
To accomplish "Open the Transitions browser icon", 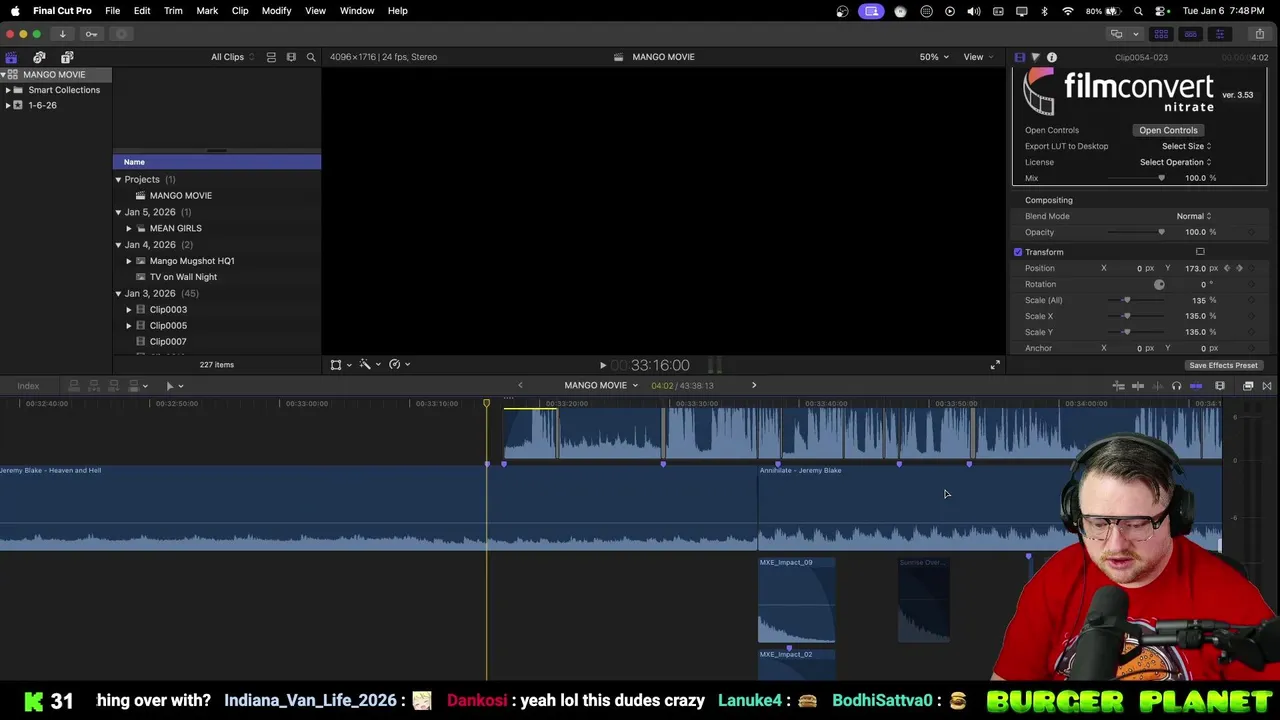I will coord(1267,386).
